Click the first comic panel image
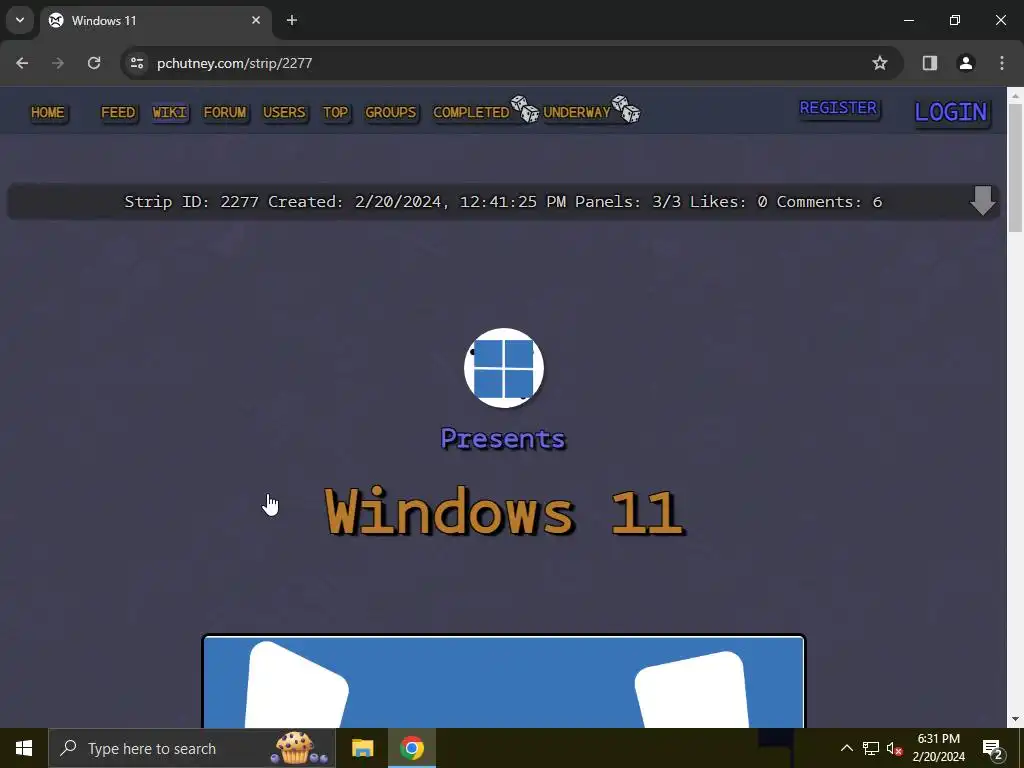Viewport: 1024px width, 768px height. (504, 681)
